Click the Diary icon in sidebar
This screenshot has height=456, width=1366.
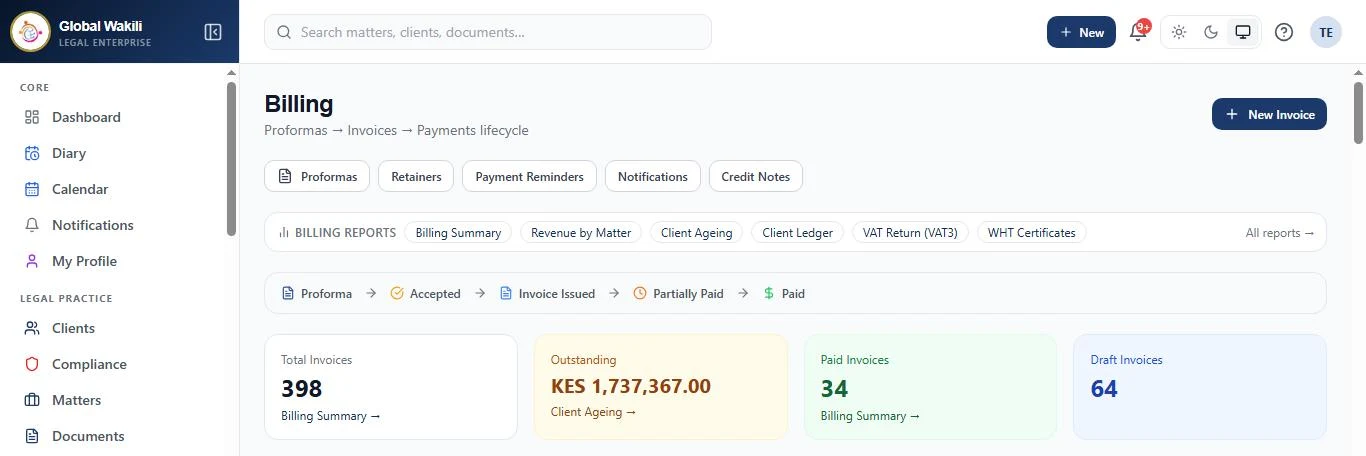(x=32, y=153)
